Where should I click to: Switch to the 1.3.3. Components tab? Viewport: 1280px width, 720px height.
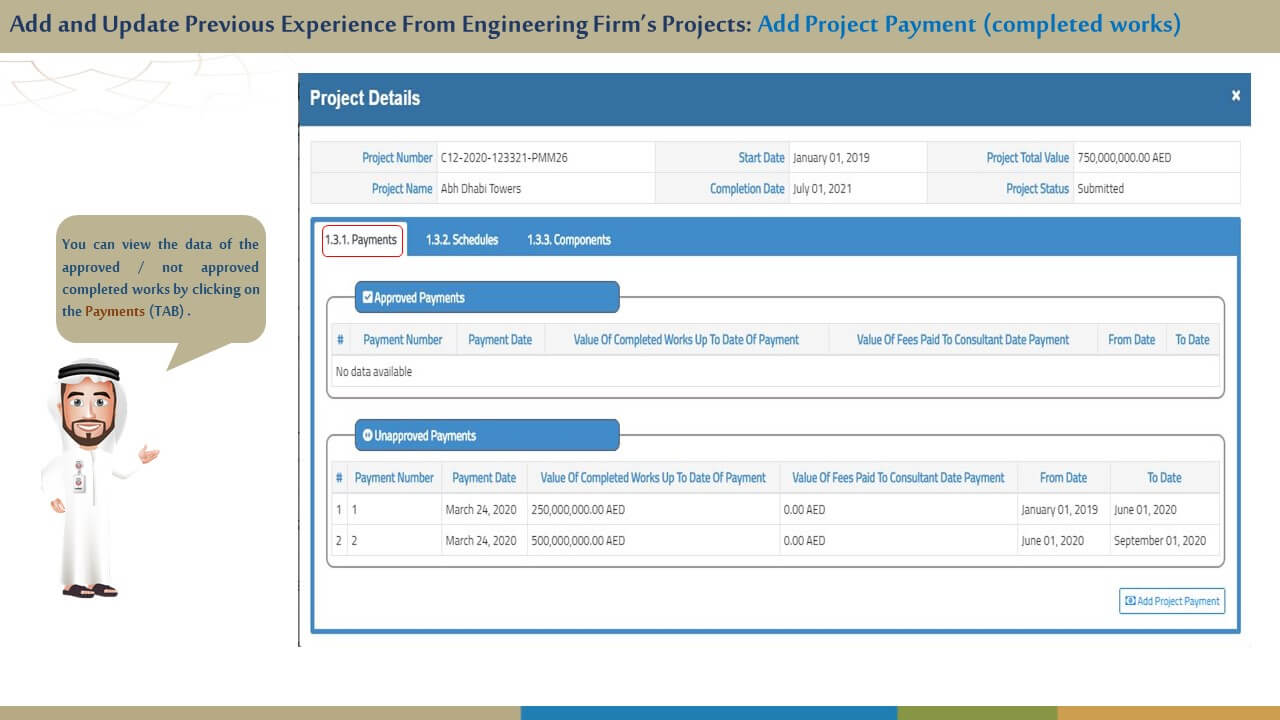(x=568, y=240)
